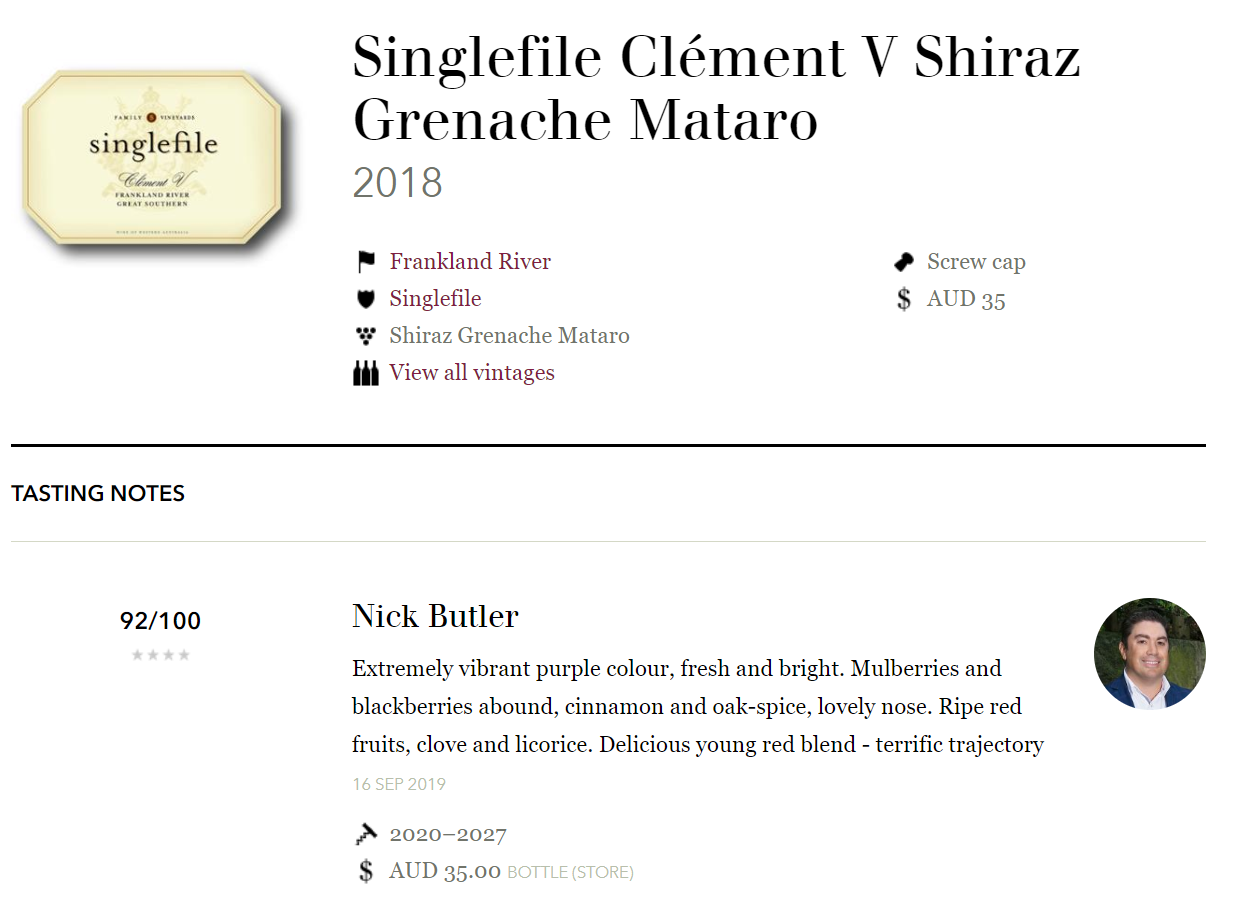Open the Frankland River region link
The image size is (1239, 903).
pos(470,262)
